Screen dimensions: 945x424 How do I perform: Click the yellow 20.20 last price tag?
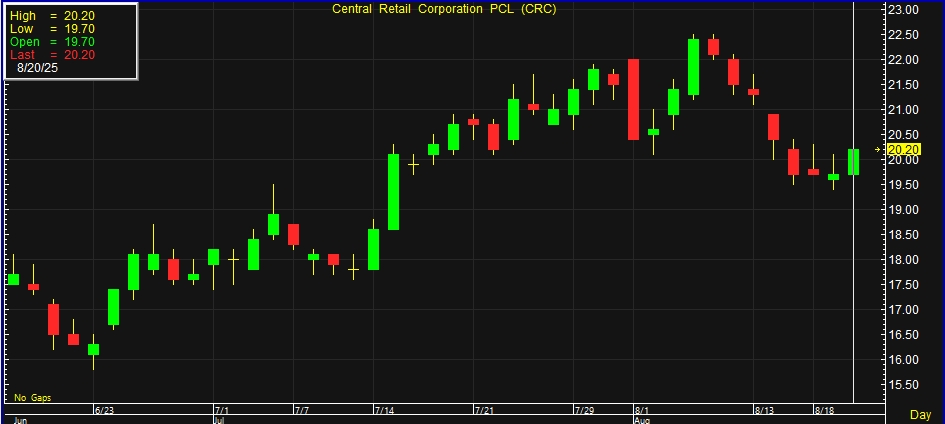pos(903,149)
